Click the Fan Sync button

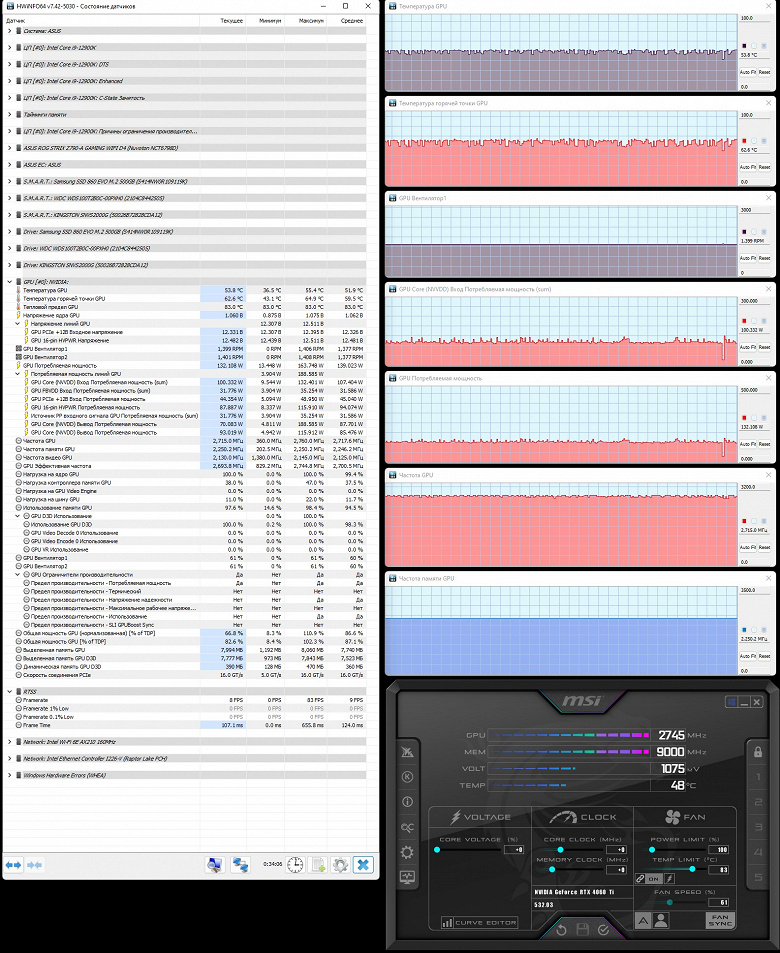(720, 920)
